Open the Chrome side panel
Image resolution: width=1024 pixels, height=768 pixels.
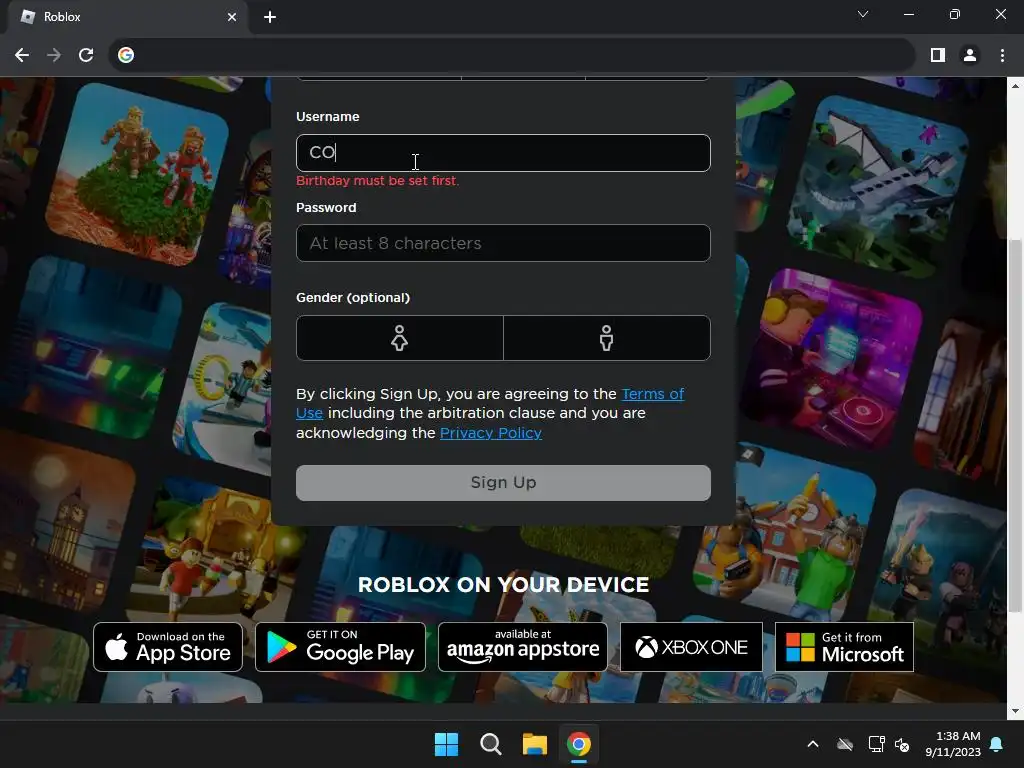click(x=938, y=56)
